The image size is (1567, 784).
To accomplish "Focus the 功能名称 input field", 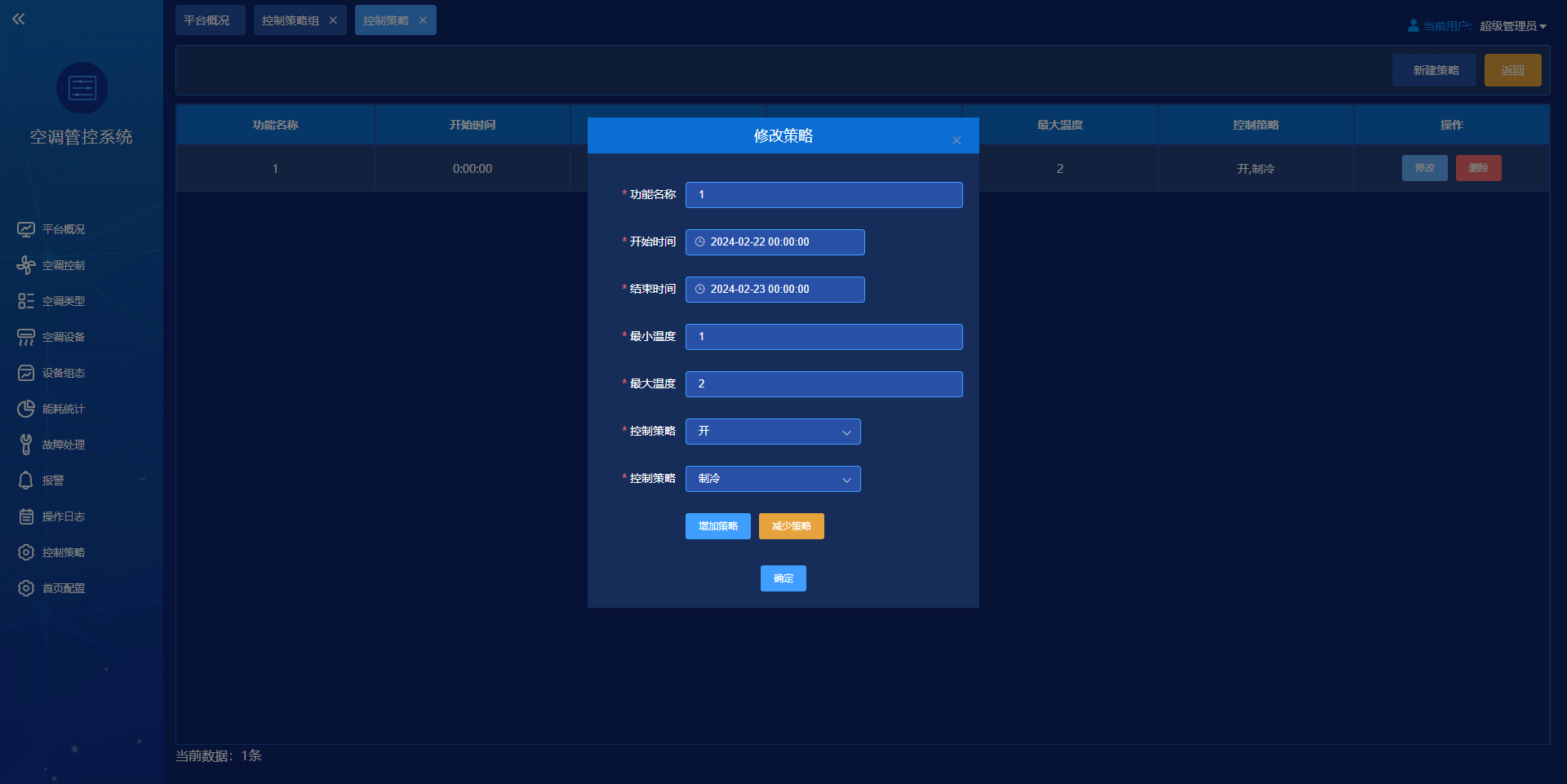I will coord(824,195).
